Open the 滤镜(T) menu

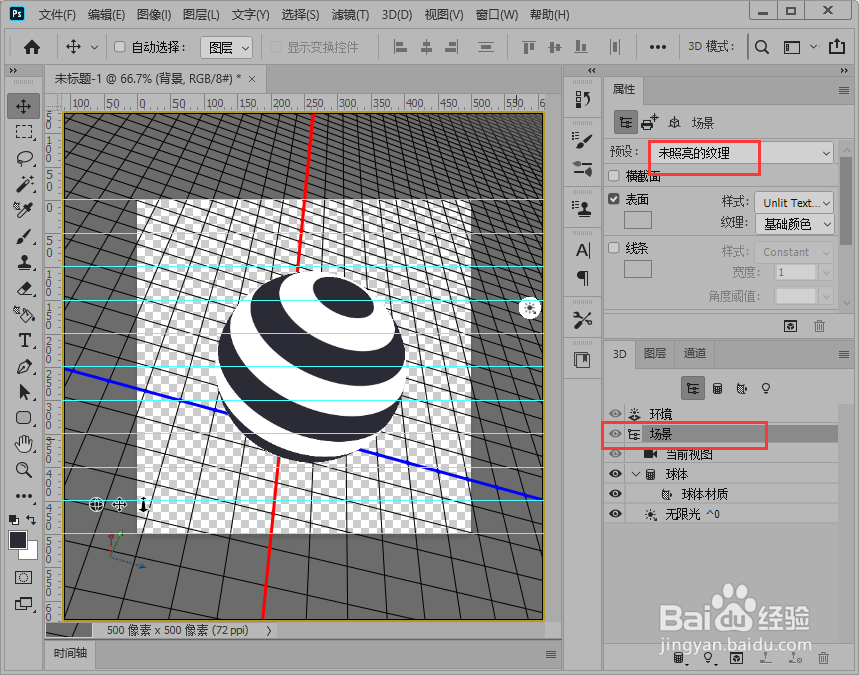[x=350, y=15]
